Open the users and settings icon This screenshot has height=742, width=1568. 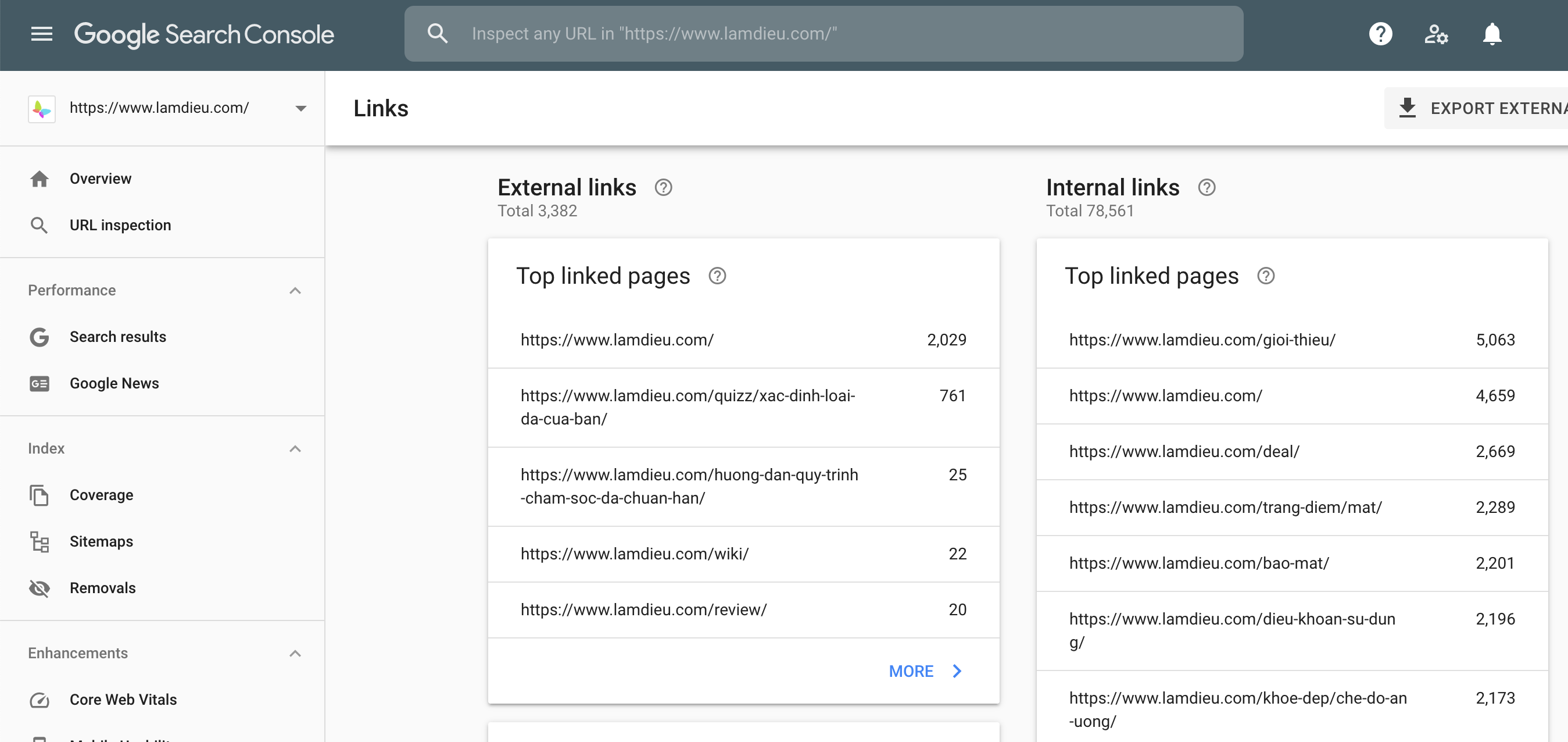pos(1436,34)
